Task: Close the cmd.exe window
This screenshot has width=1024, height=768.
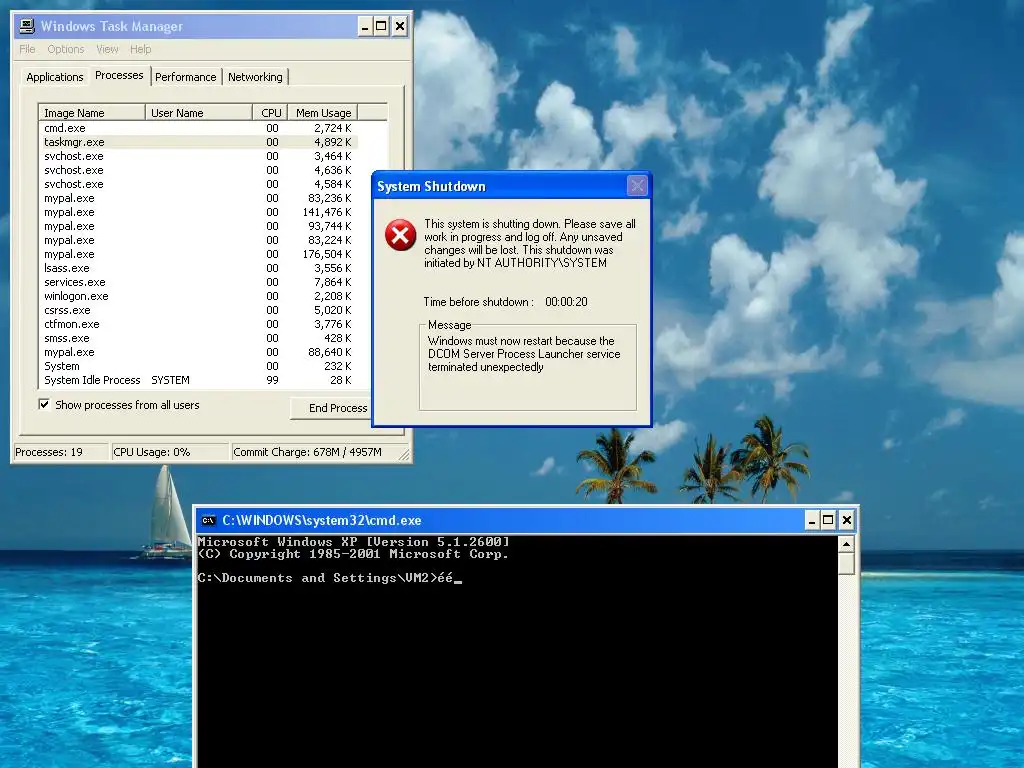Action: coord(846,520)
